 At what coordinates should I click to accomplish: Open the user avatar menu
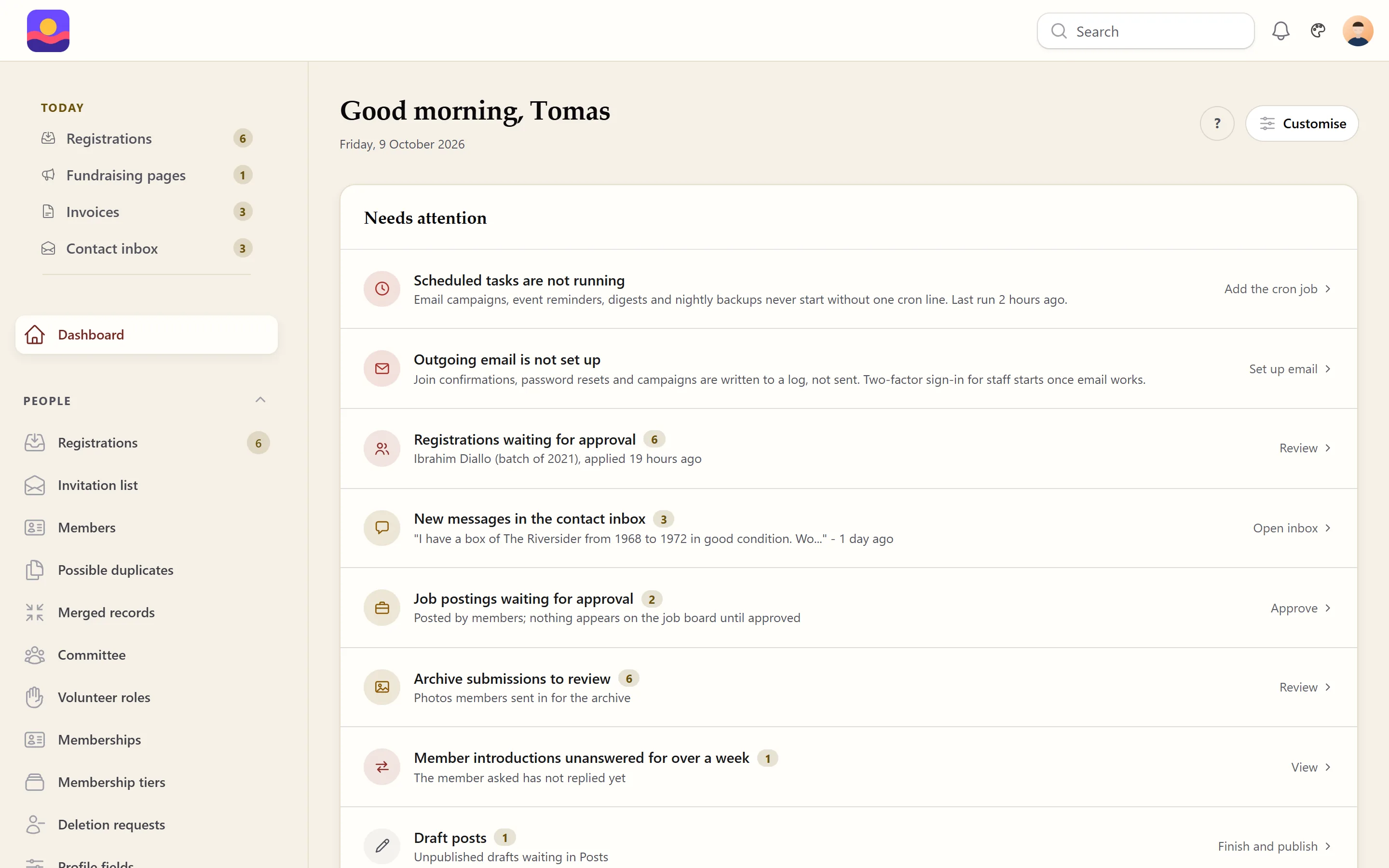1358,31
